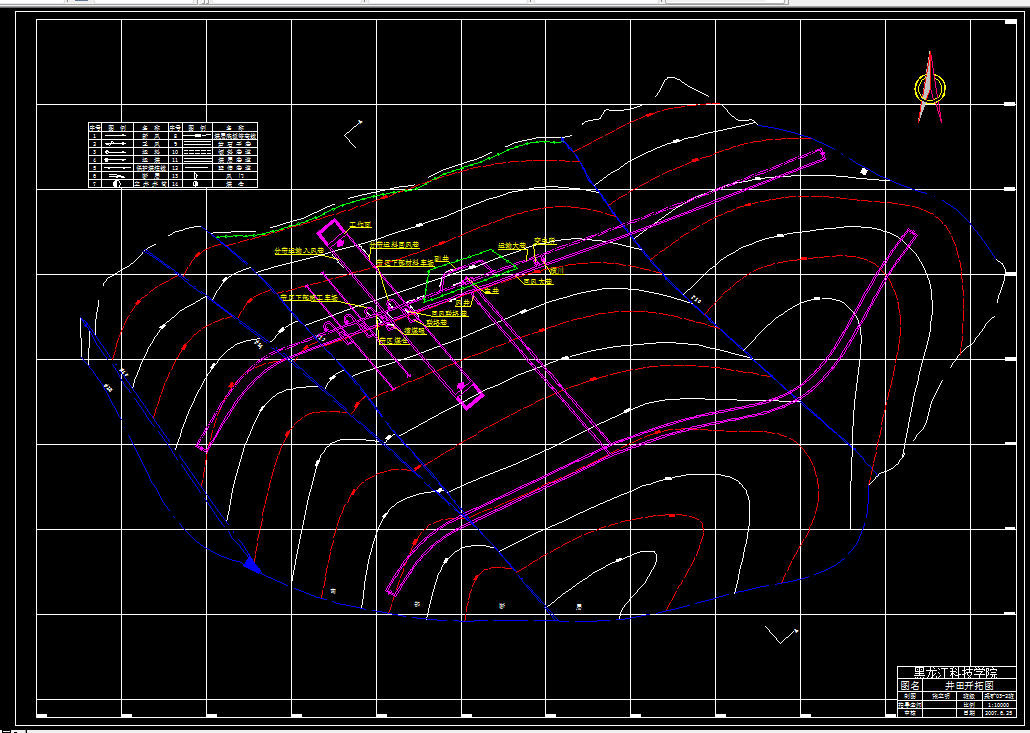Viewport: 1030px width, 733px height.
Task: Select the 回风大巷 label
Action: 538,282
